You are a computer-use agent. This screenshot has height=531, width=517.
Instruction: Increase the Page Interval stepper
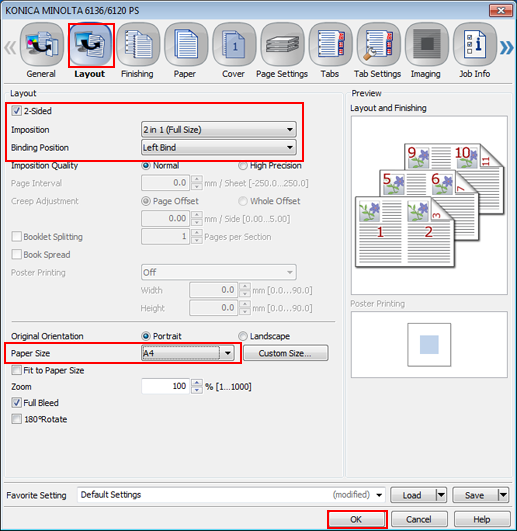(x=197, y=179)
